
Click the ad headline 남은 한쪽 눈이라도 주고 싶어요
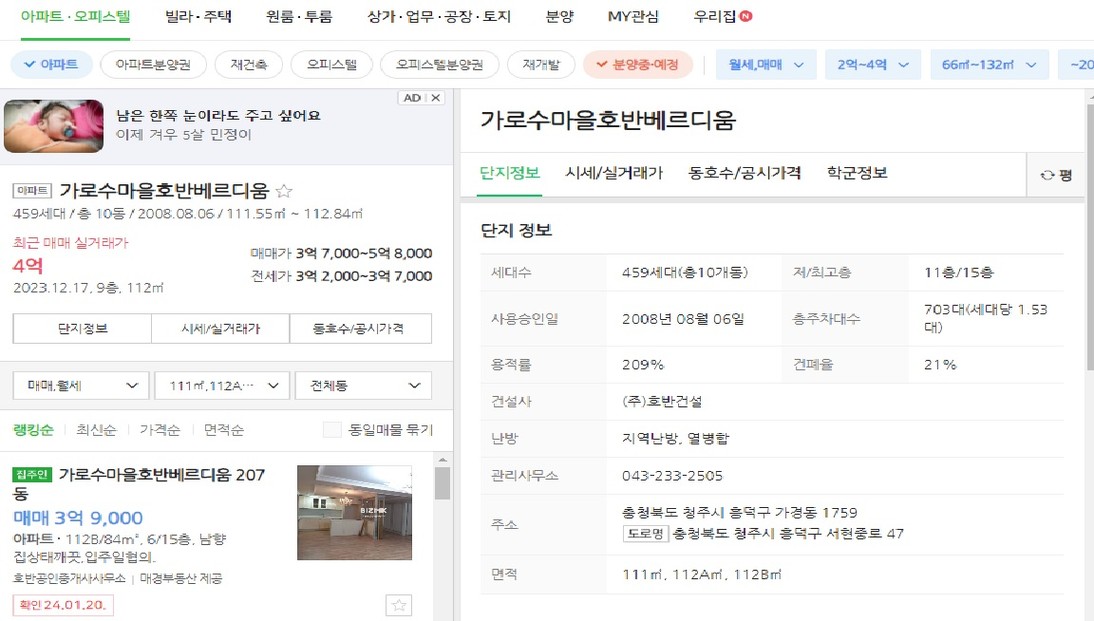tap(218, 115)
